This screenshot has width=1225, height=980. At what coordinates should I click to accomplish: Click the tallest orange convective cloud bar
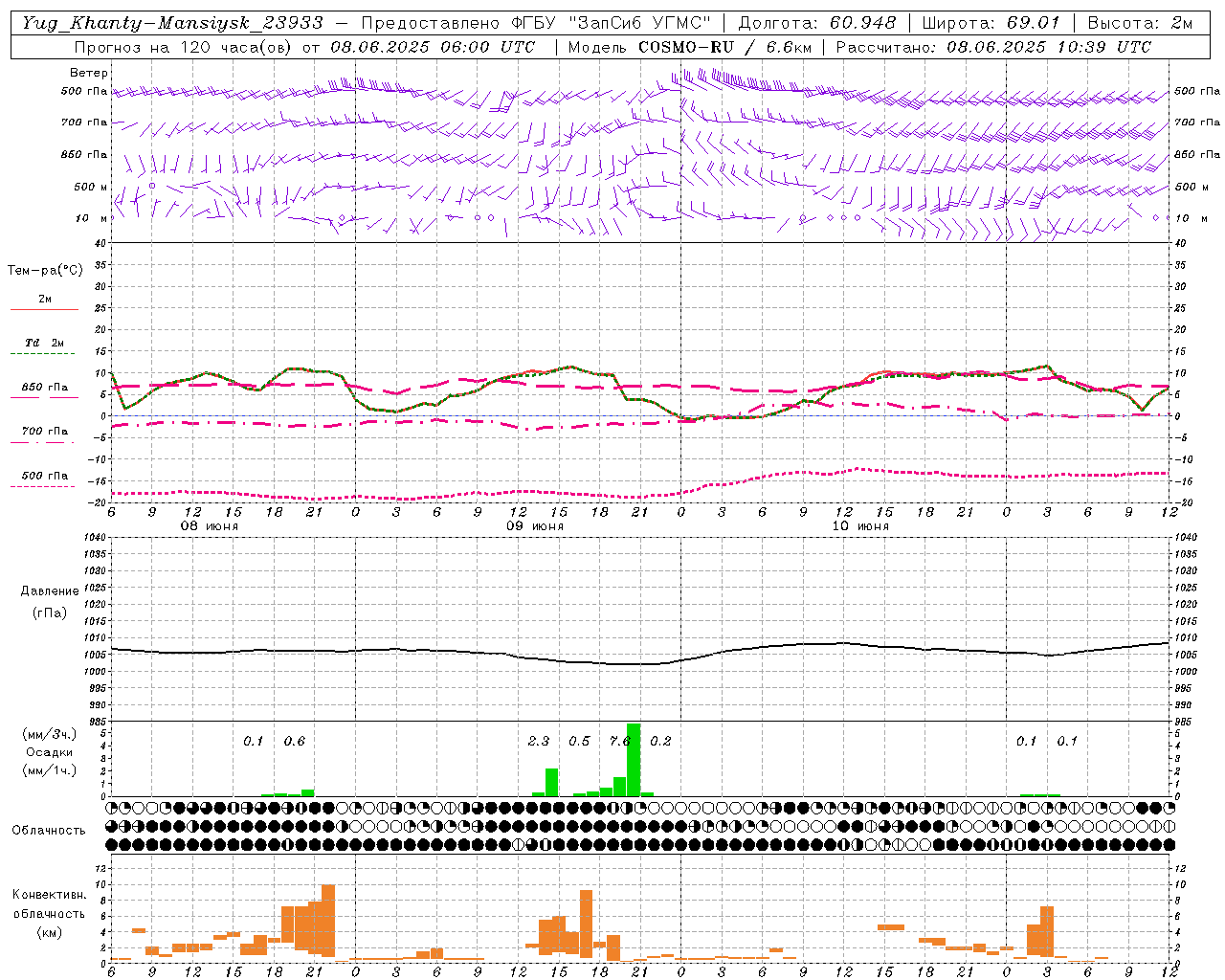(x=328, y=921)
